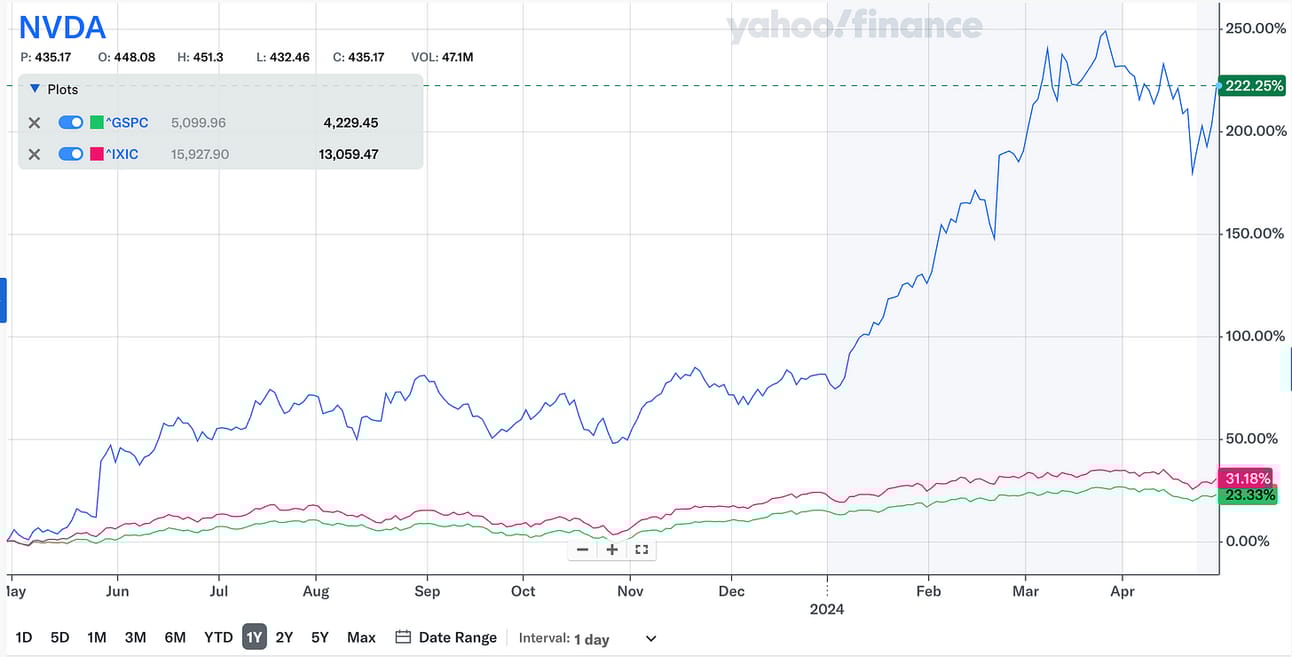Zoom out the chart with the minus icon
This screenshot has width=1292, height=657.
(583, 549)
